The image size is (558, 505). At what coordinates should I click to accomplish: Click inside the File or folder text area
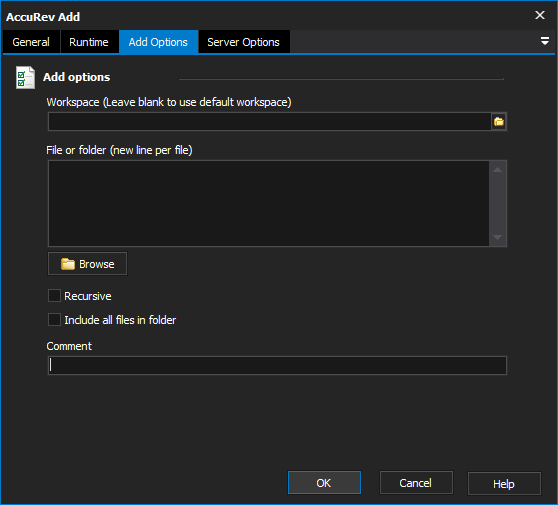pos(269,203)
